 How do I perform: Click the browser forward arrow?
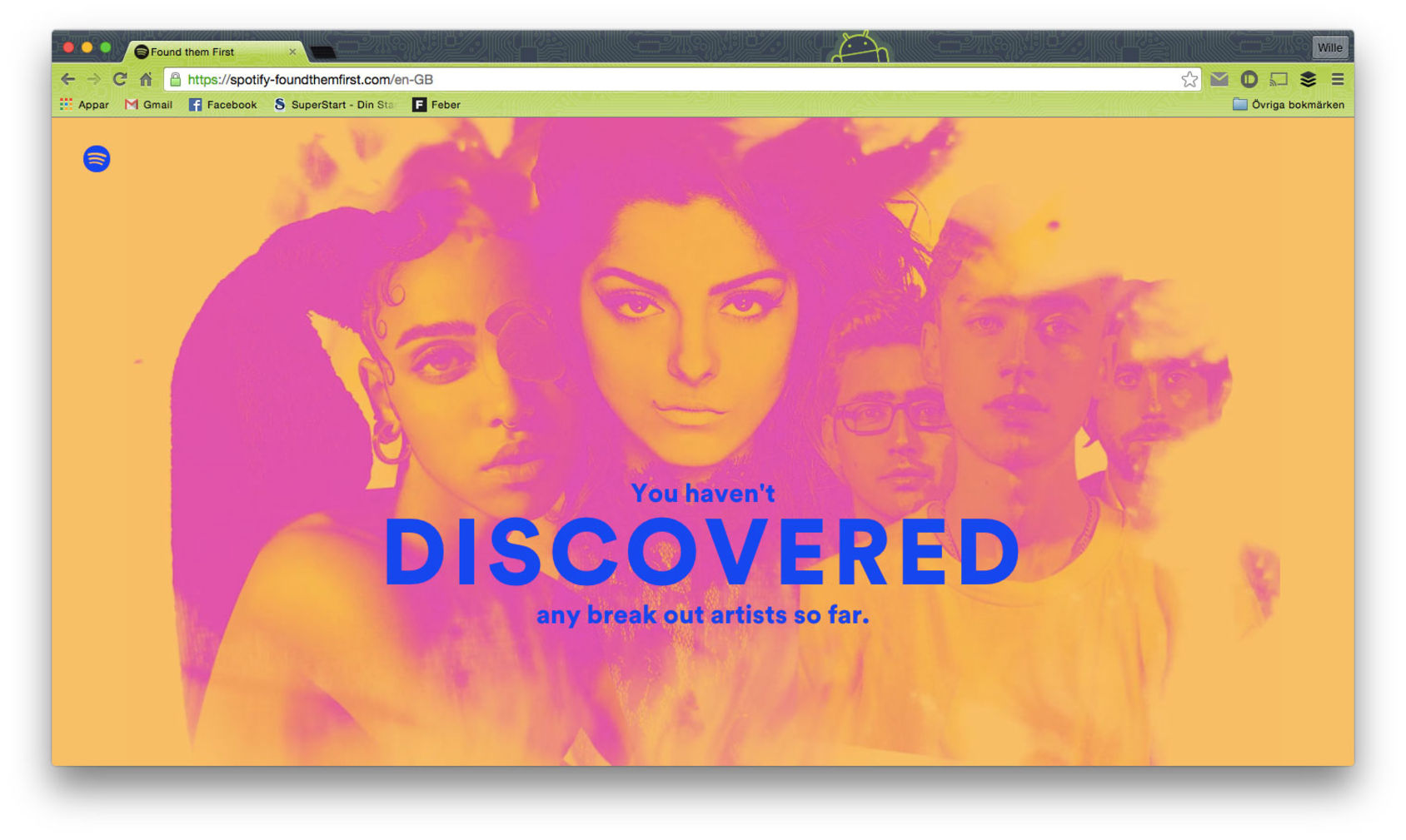(x=94, y=79)
